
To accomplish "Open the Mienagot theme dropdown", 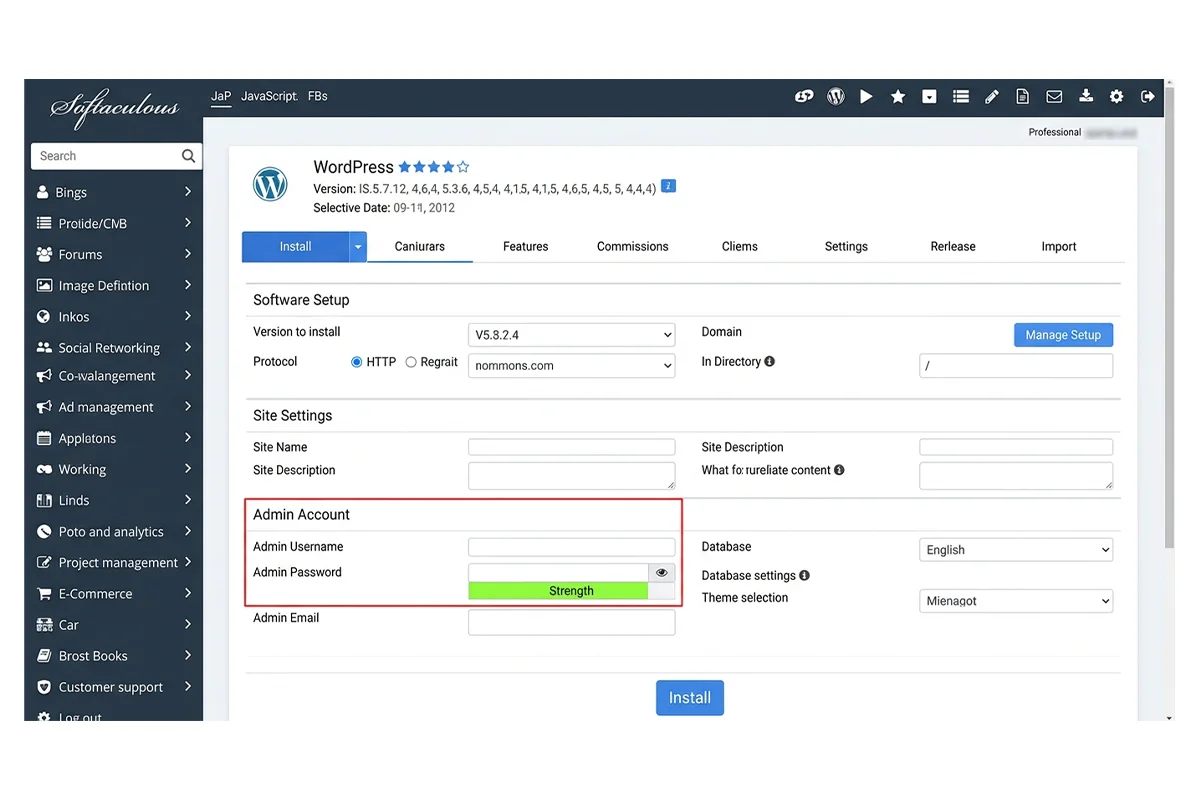I will [1016, 601].
